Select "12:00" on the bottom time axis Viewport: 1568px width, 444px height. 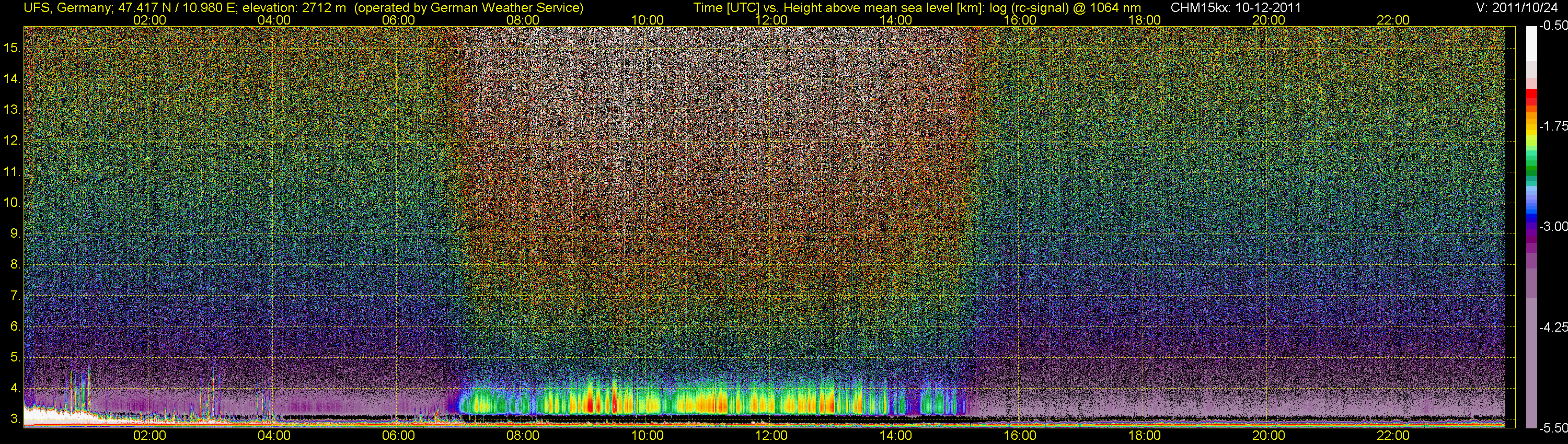[771, 436]
